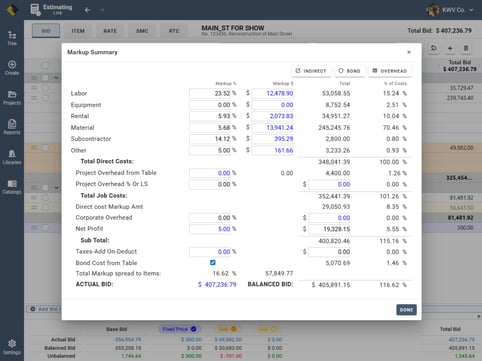Click the DONE button
The width and height of the screenshot is (482, 361).
406,310
